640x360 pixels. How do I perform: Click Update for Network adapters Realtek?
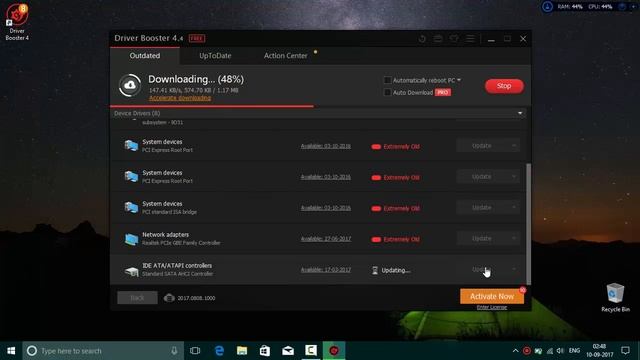482,238
